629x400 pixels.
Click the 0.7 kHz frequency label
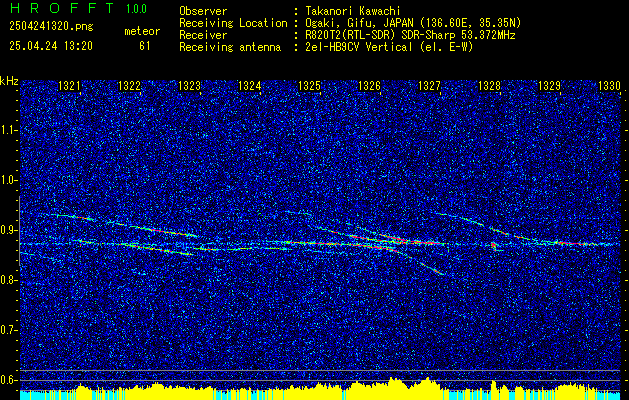click(8, 330)
